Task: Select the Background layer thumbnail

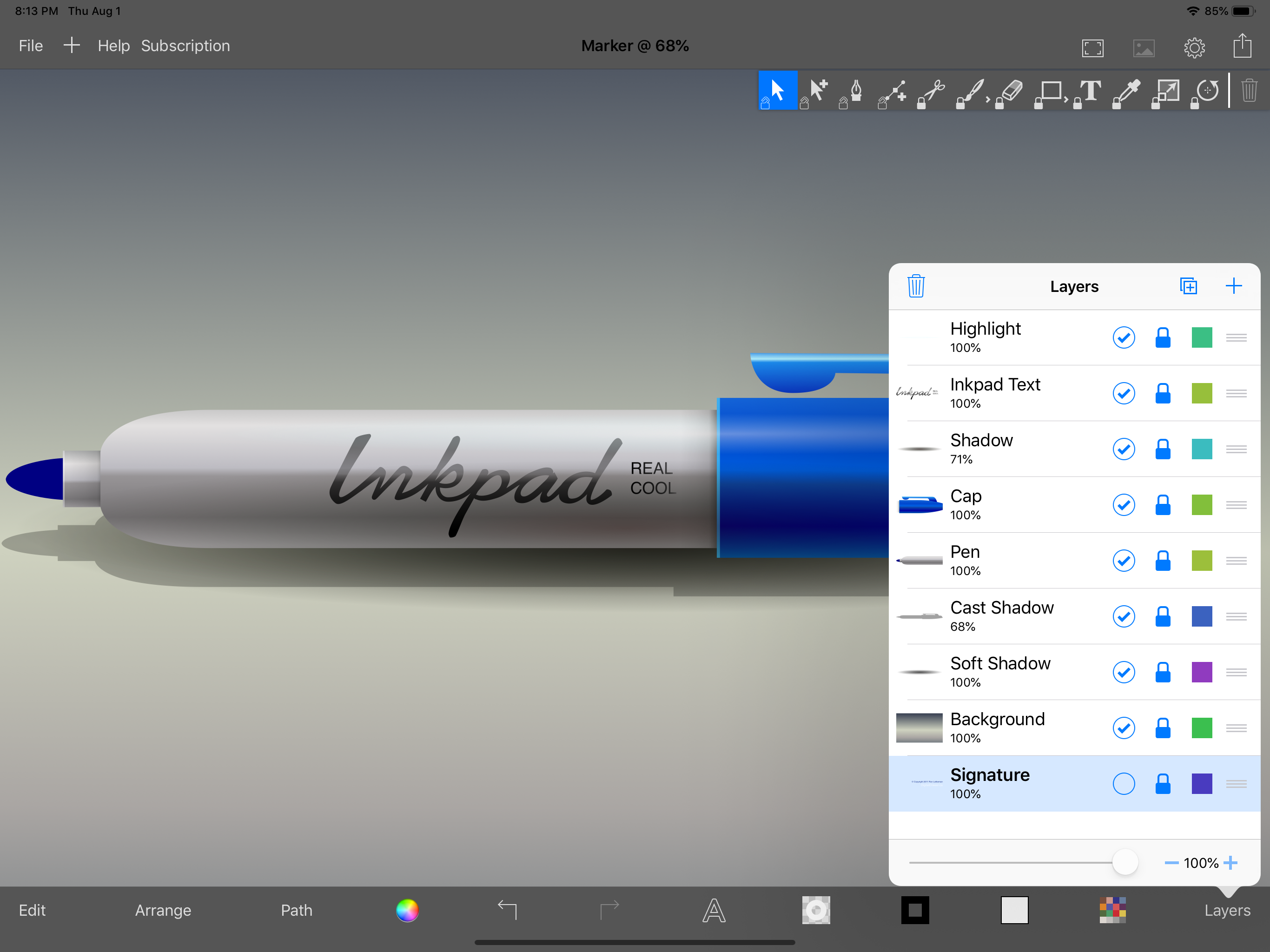Action: point(919,727)
